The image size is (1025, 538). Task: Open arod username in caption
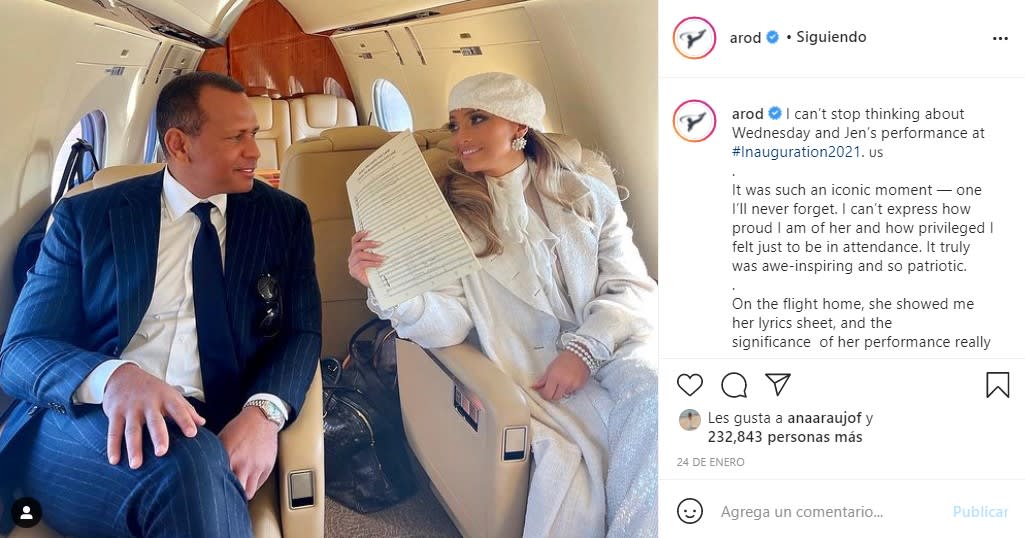pyautogui.click(x=747, y=114)
